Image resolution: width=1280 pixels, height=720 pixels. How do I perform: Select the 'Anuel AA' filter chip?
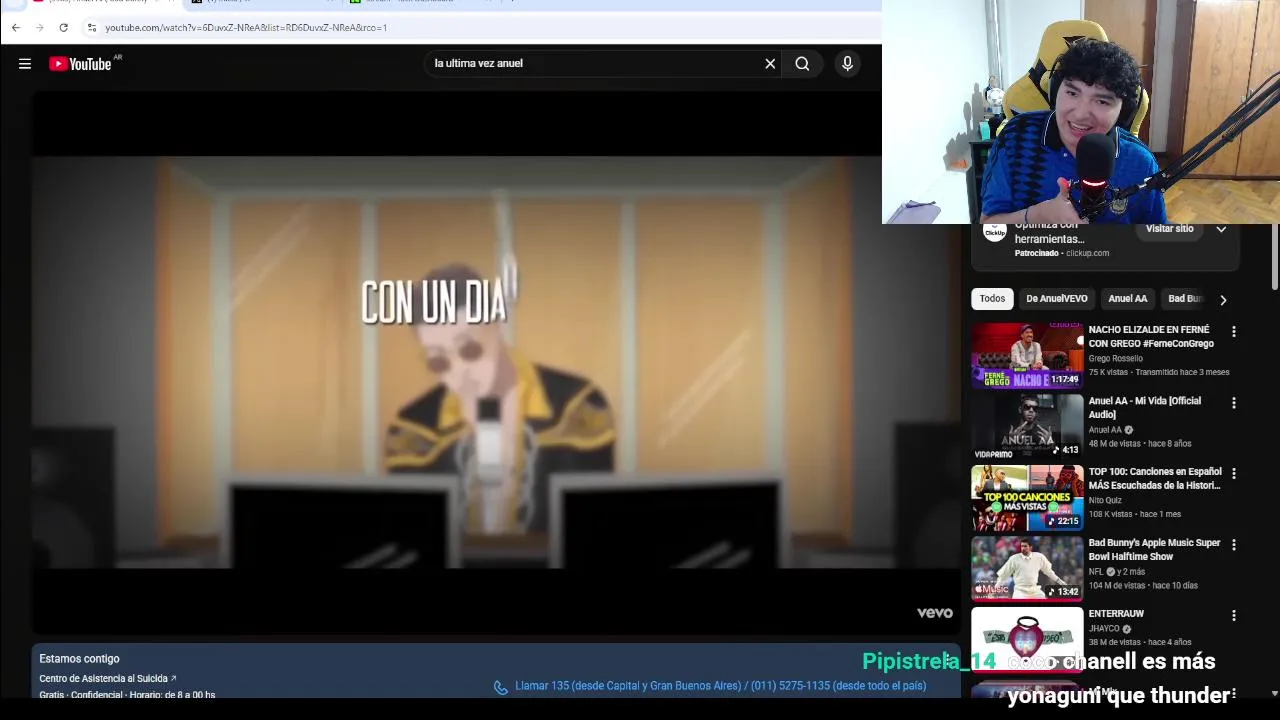pos(1127,299)
